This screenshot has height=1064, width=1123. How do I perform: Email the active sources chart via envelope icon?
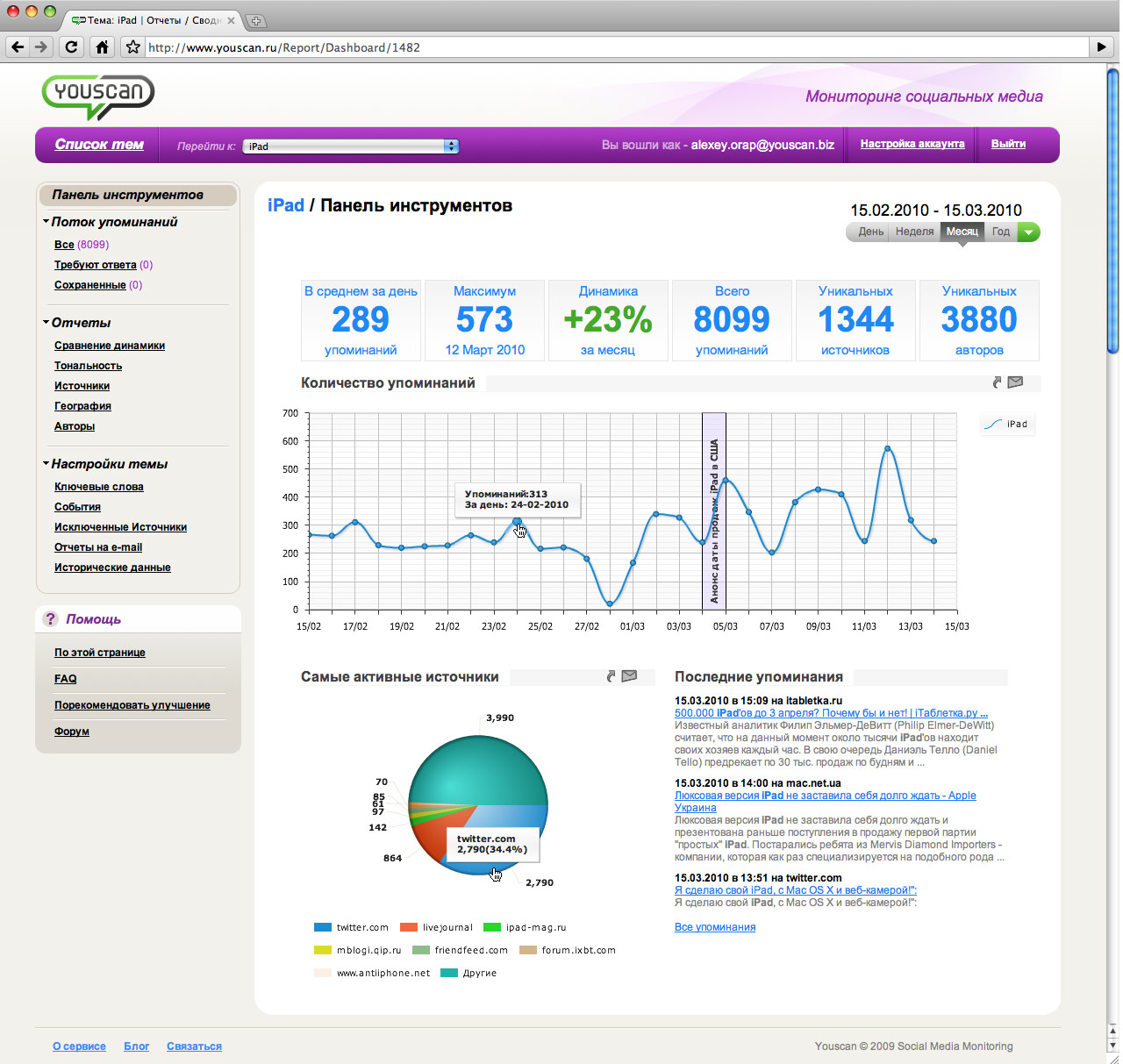click(629, 676)
